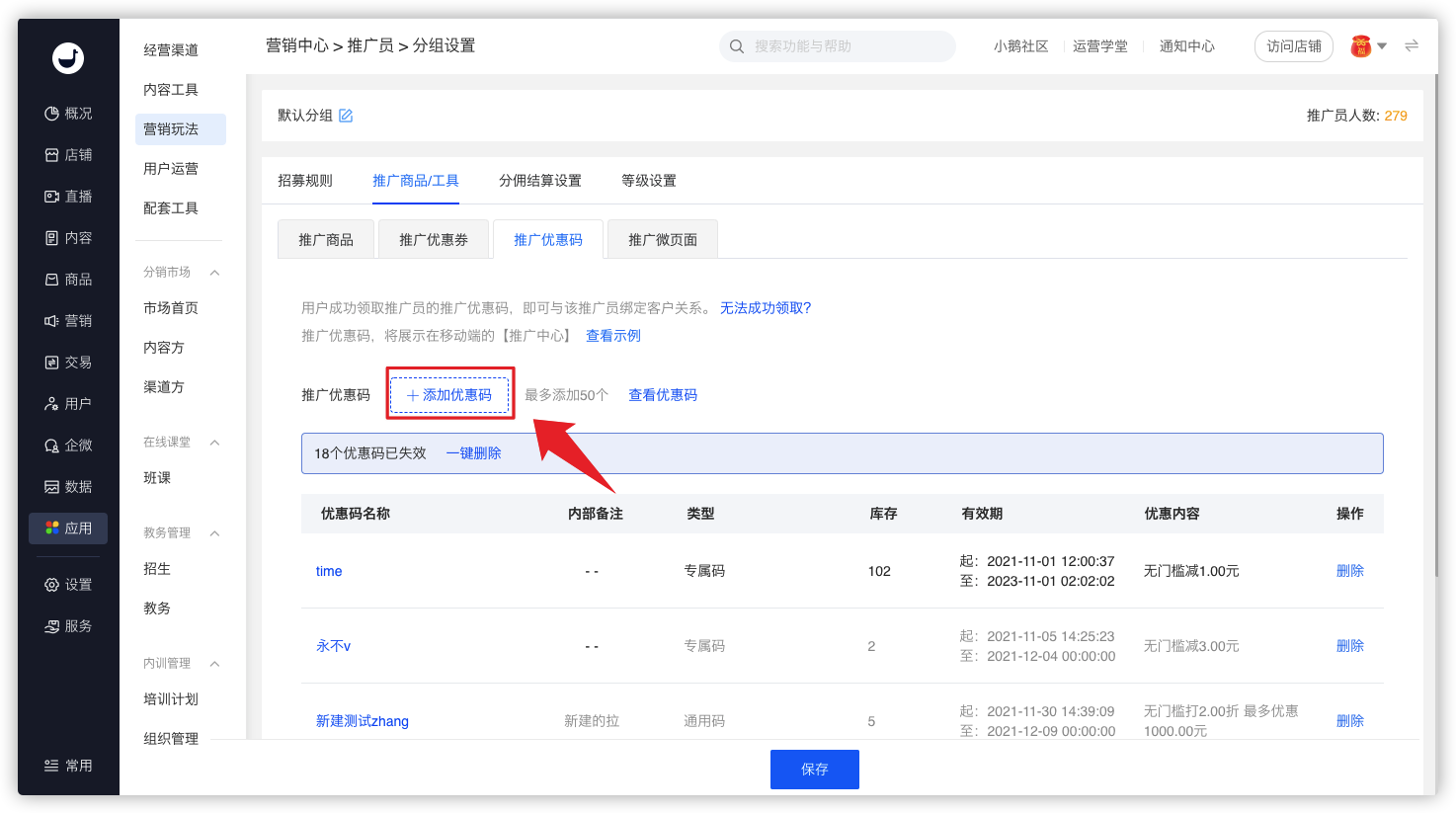
Task: Click the 添加优惠码 button
Action: click(x=449, y=395)
